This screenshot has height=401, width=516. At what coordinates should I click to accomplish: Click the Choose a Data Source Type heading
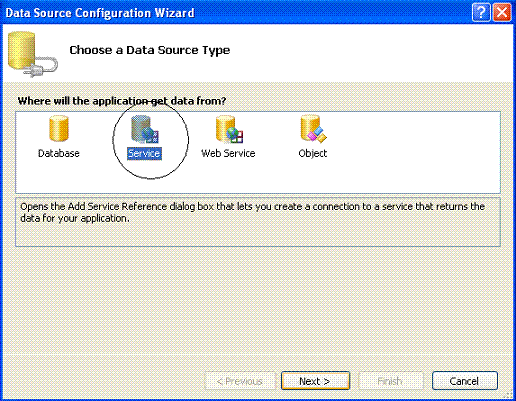[x=150, y=50]
